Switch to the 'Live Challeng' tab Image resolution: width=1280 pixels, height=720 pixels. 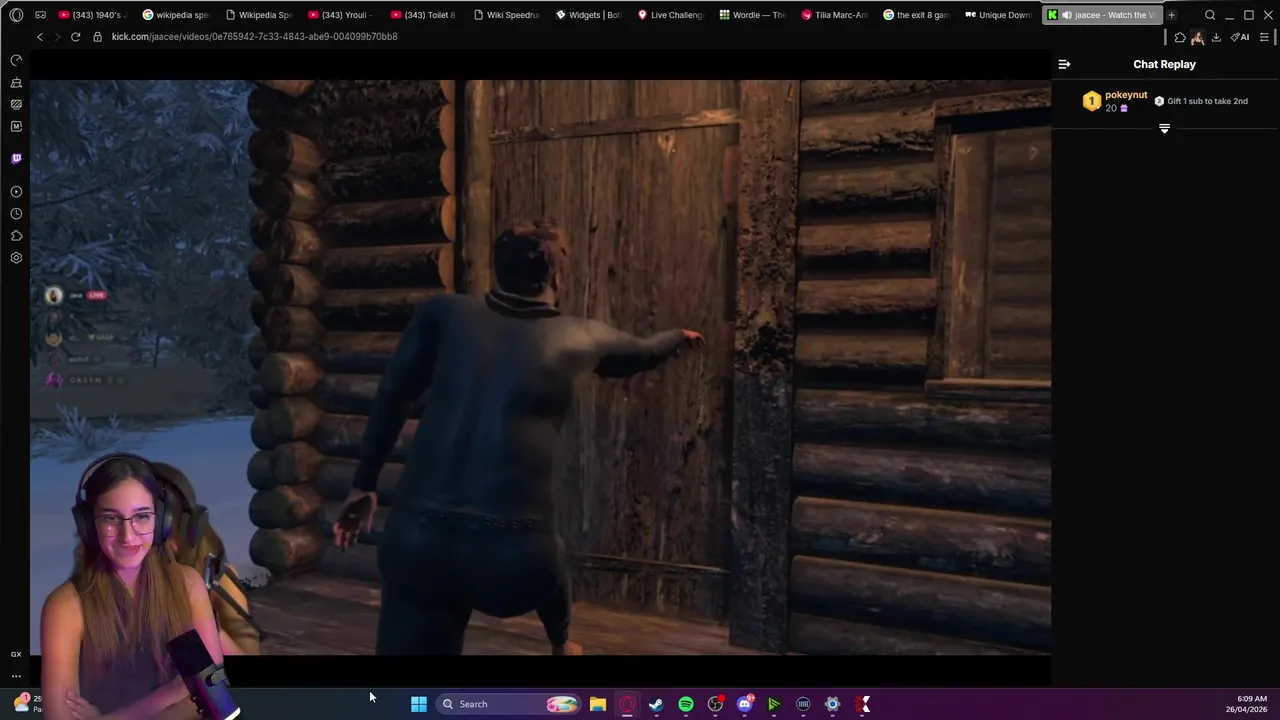pos(670,15)
